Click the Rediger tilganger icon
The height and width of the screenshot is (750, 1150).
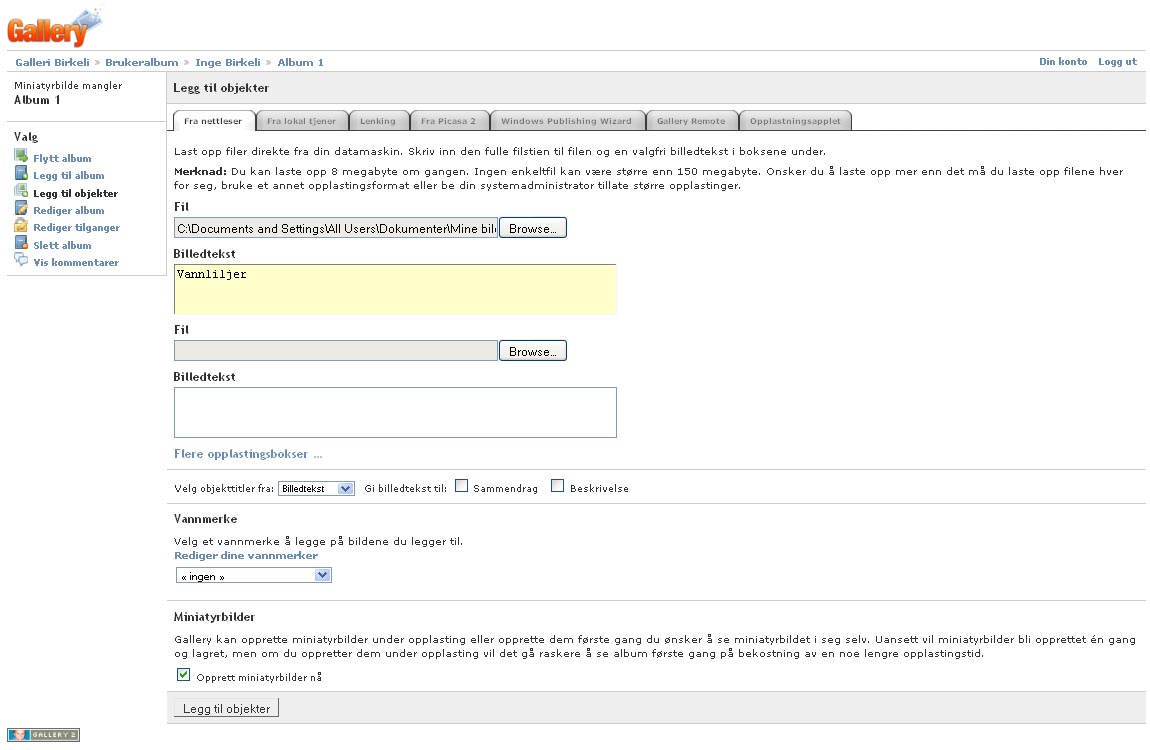coord(21,227)
